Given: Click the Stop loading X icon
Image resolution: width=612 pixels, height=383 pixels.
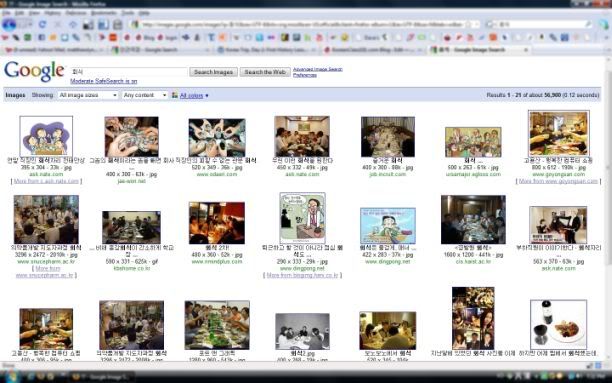Looking at the screenshot, I should pos(58,25).
